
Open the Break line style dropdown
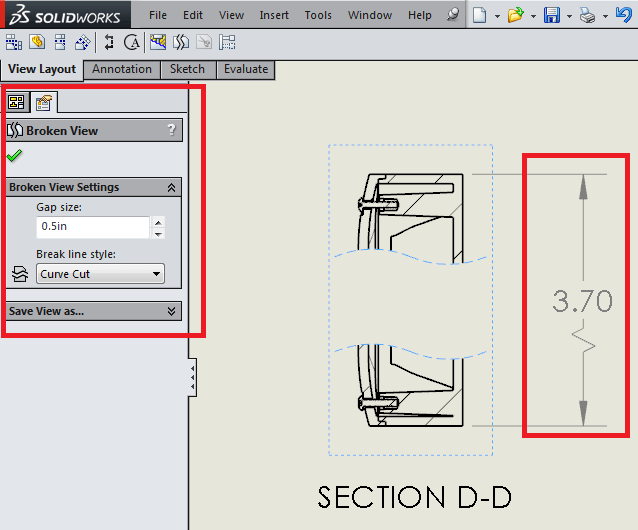(x=100, y=274)
